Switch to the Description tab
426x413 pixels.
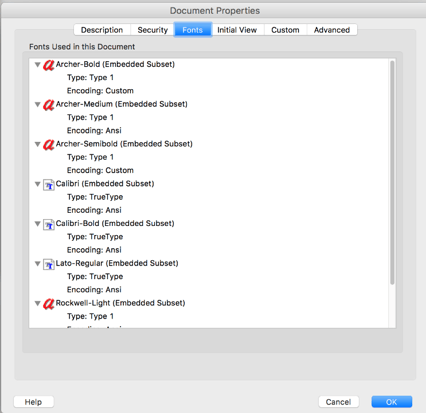click(102, 30)
